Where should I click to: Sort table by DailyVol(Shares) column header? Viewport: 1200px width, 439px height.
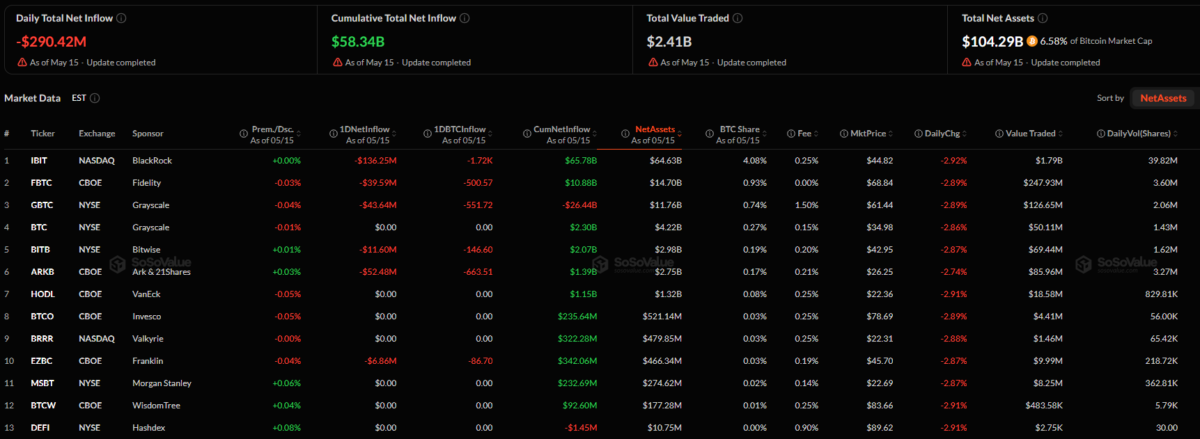pos(1141,133)
